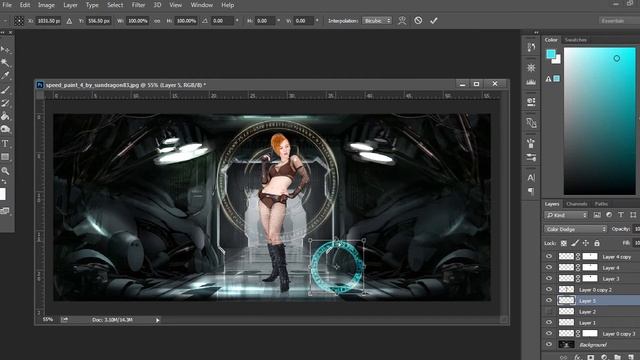640x360 pixels.
Task: Open the Filter menu
Action: point(138,5)
